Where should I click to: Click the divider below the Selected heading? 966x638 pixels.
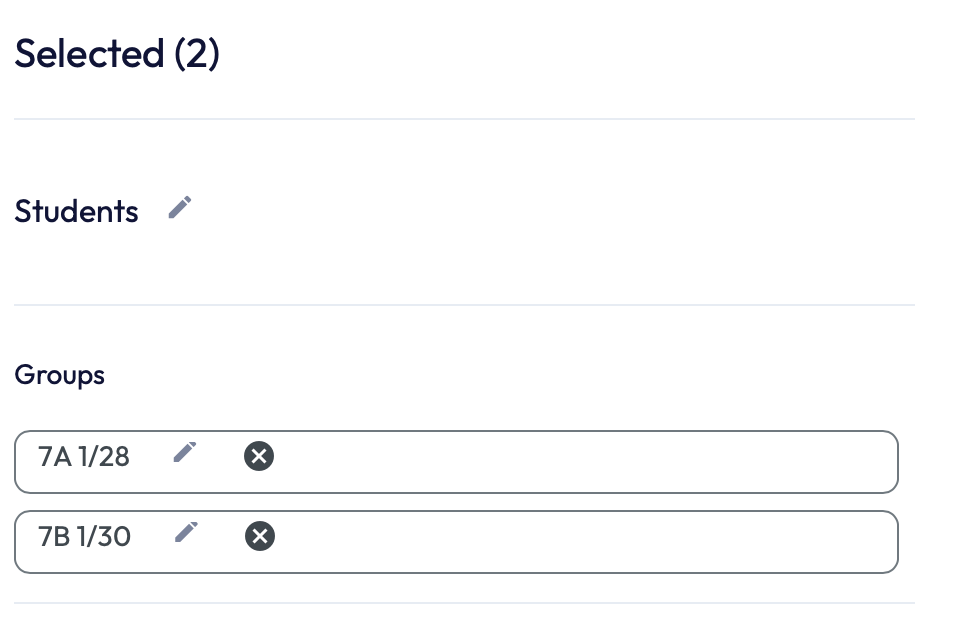[464, 119]
